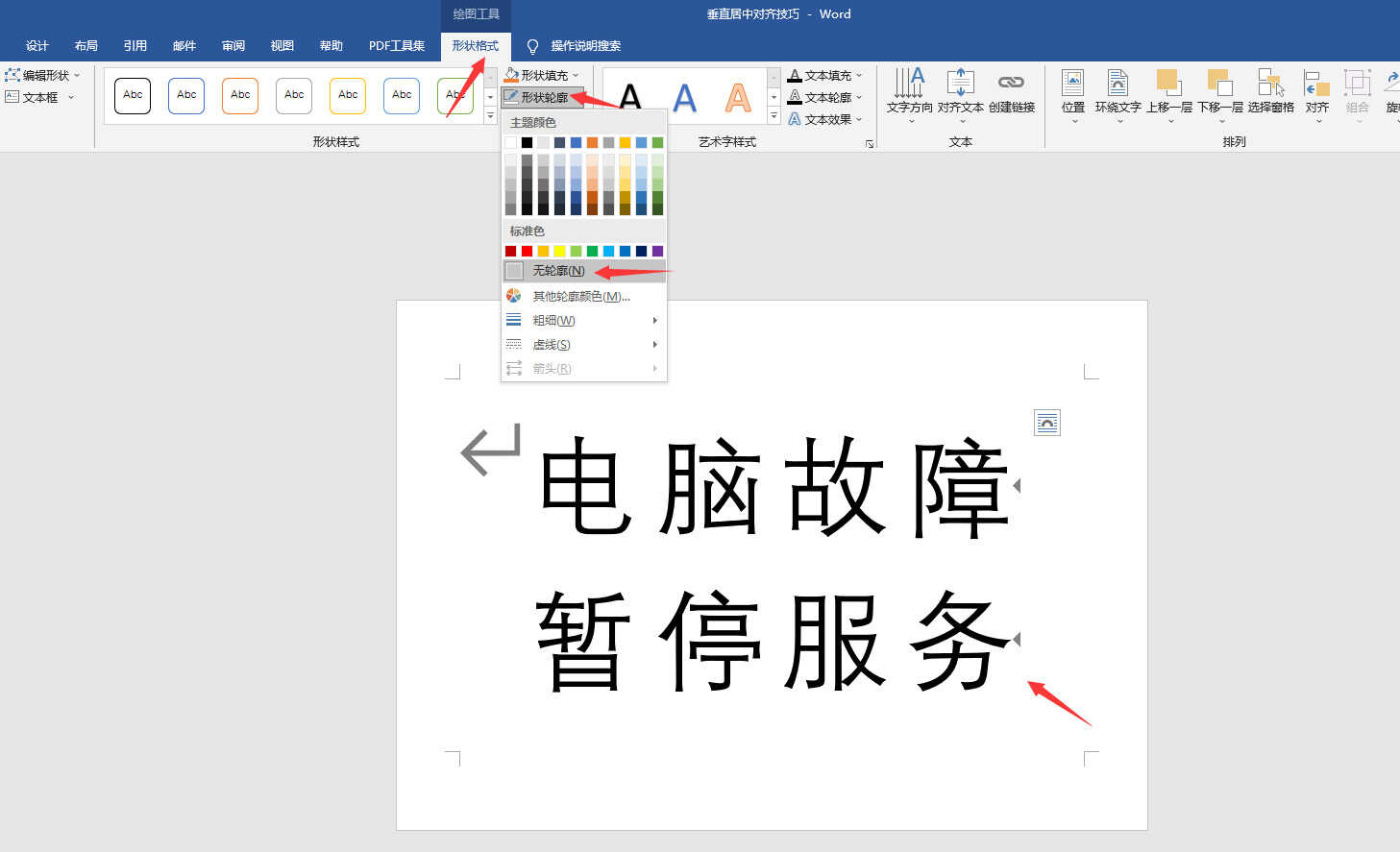Switch to the 审阅 tab

click(x=233, y=46)
